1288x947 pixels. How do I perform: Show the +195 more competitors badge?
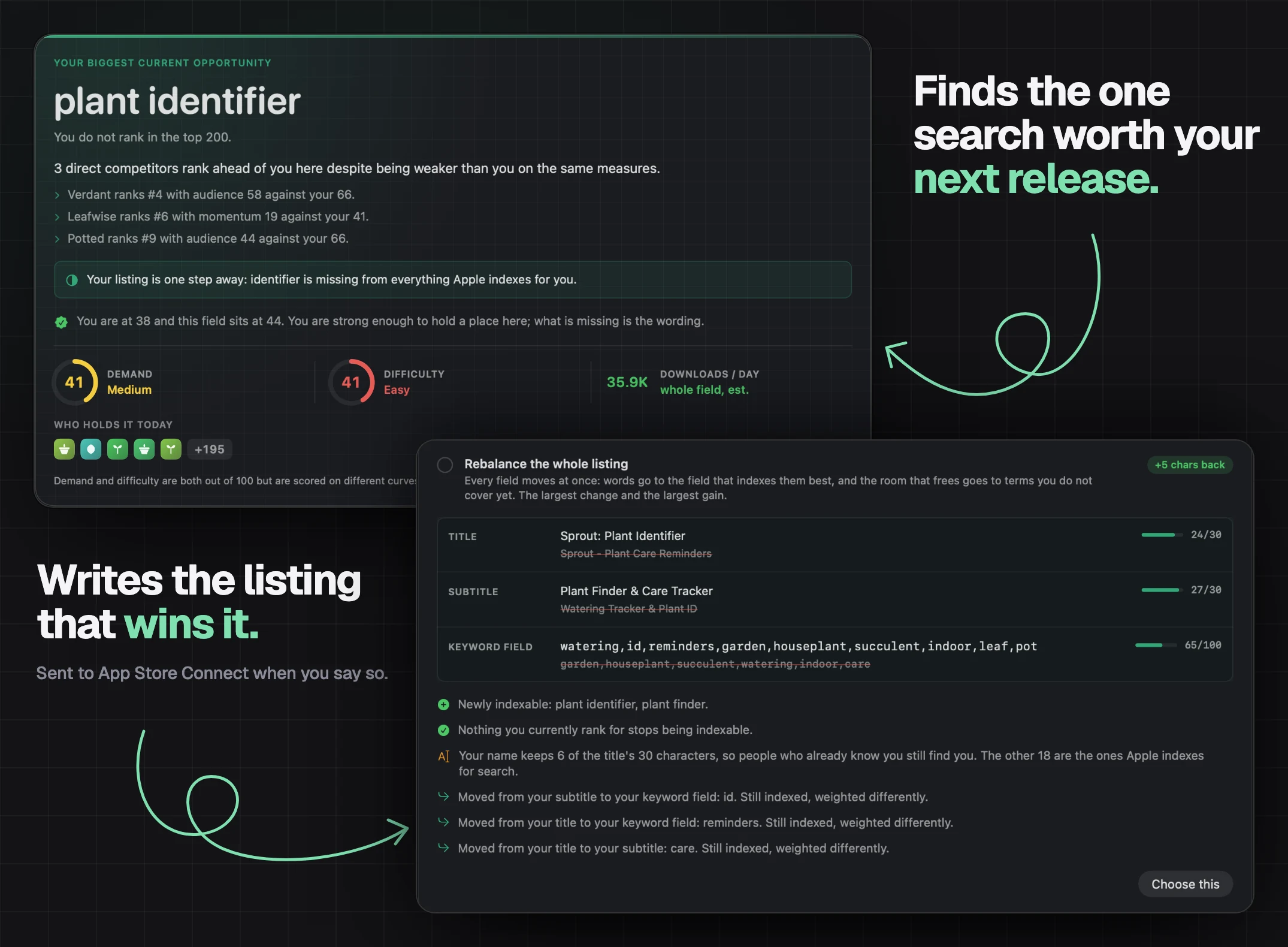point(210,449)
